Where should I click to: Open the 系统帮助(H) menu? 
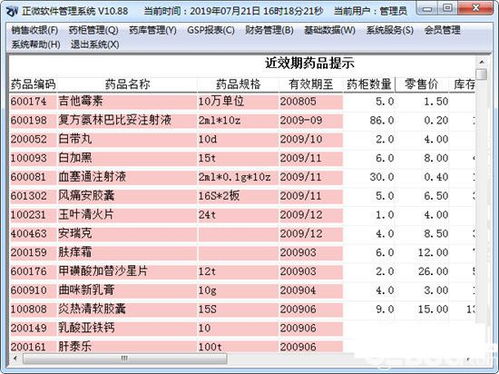36,44
